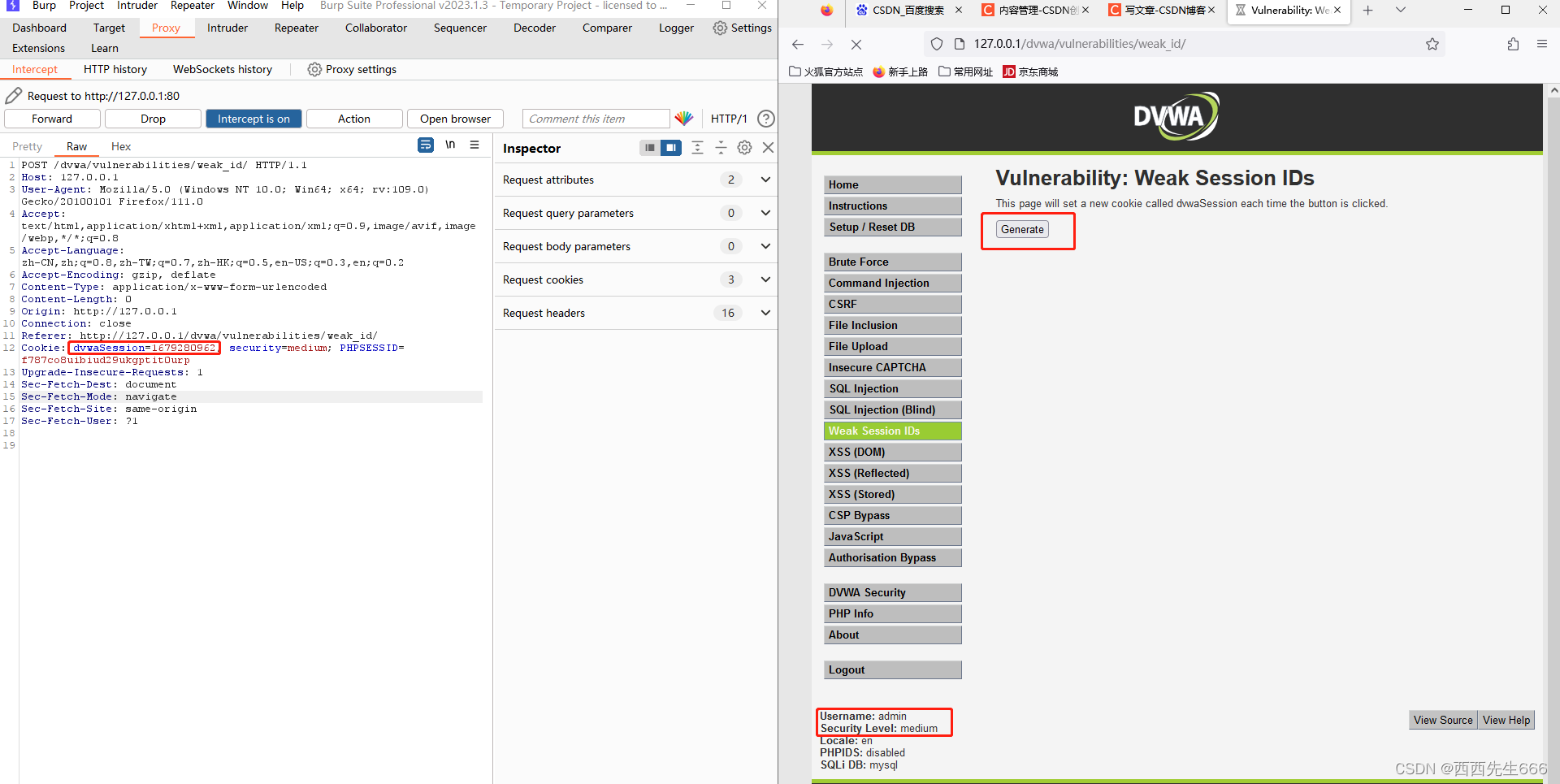The height and width of the screenshot is (784, 1560).
Task: Click Generate button in DVWA
Action: tap(1022, 229)
